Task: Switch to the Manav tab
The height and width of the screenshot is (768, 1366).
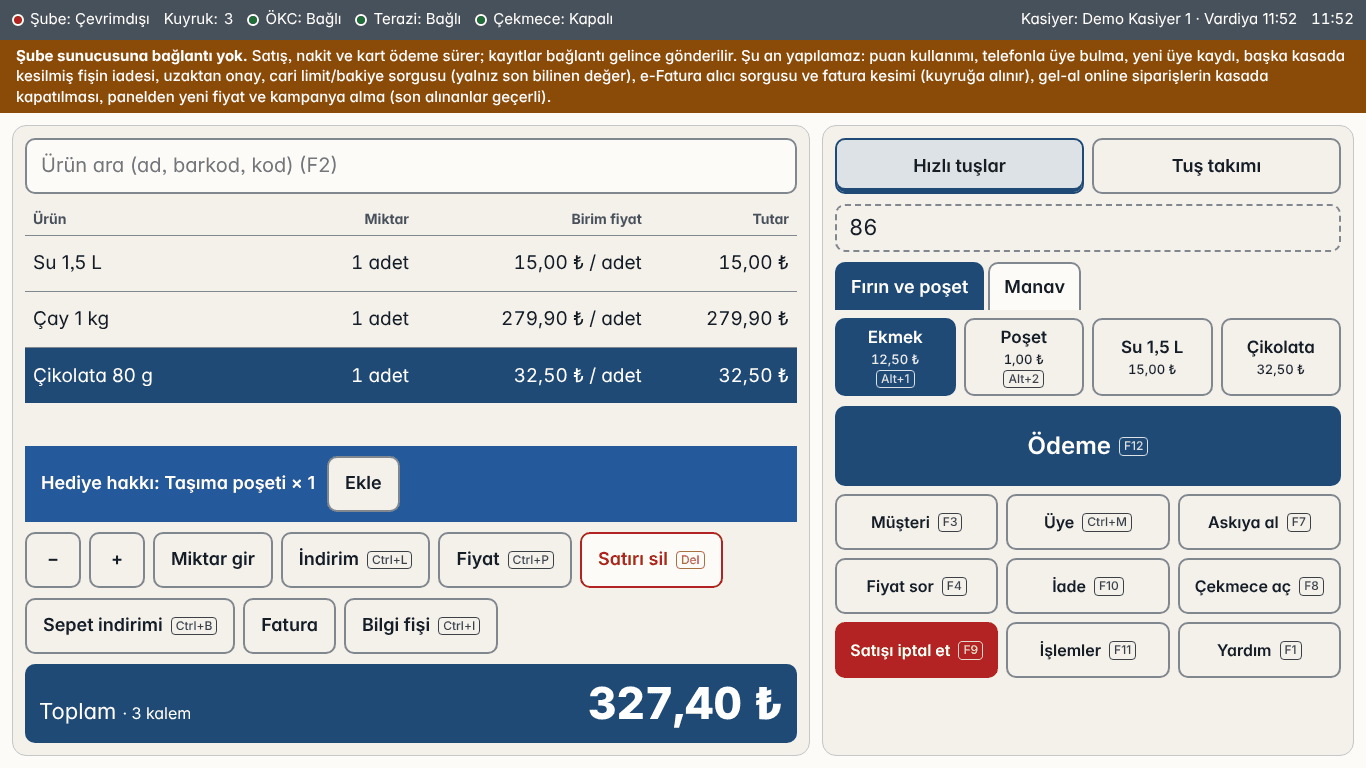Action: click(x=1034, y=287)
